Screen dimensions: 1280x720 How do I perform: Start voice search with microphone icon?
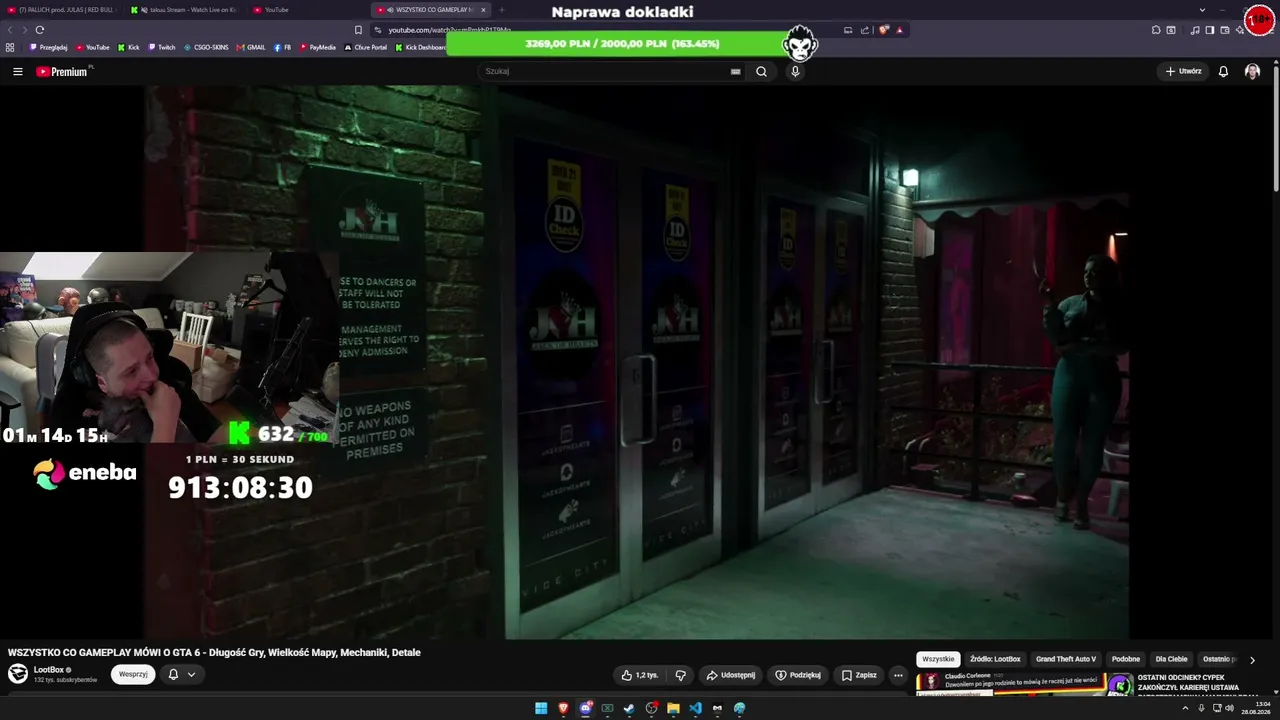click(795, 72)
